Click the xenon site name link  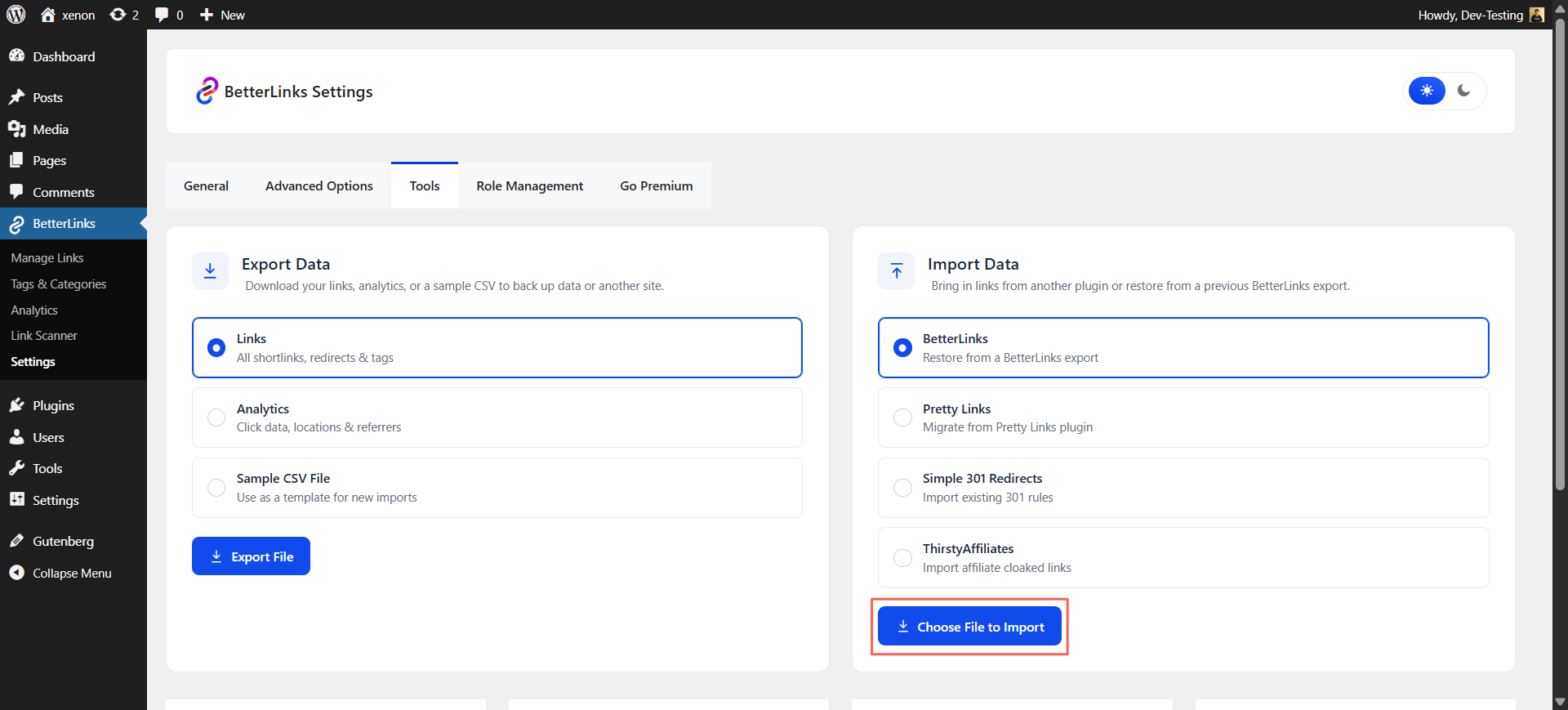(78, 15)
